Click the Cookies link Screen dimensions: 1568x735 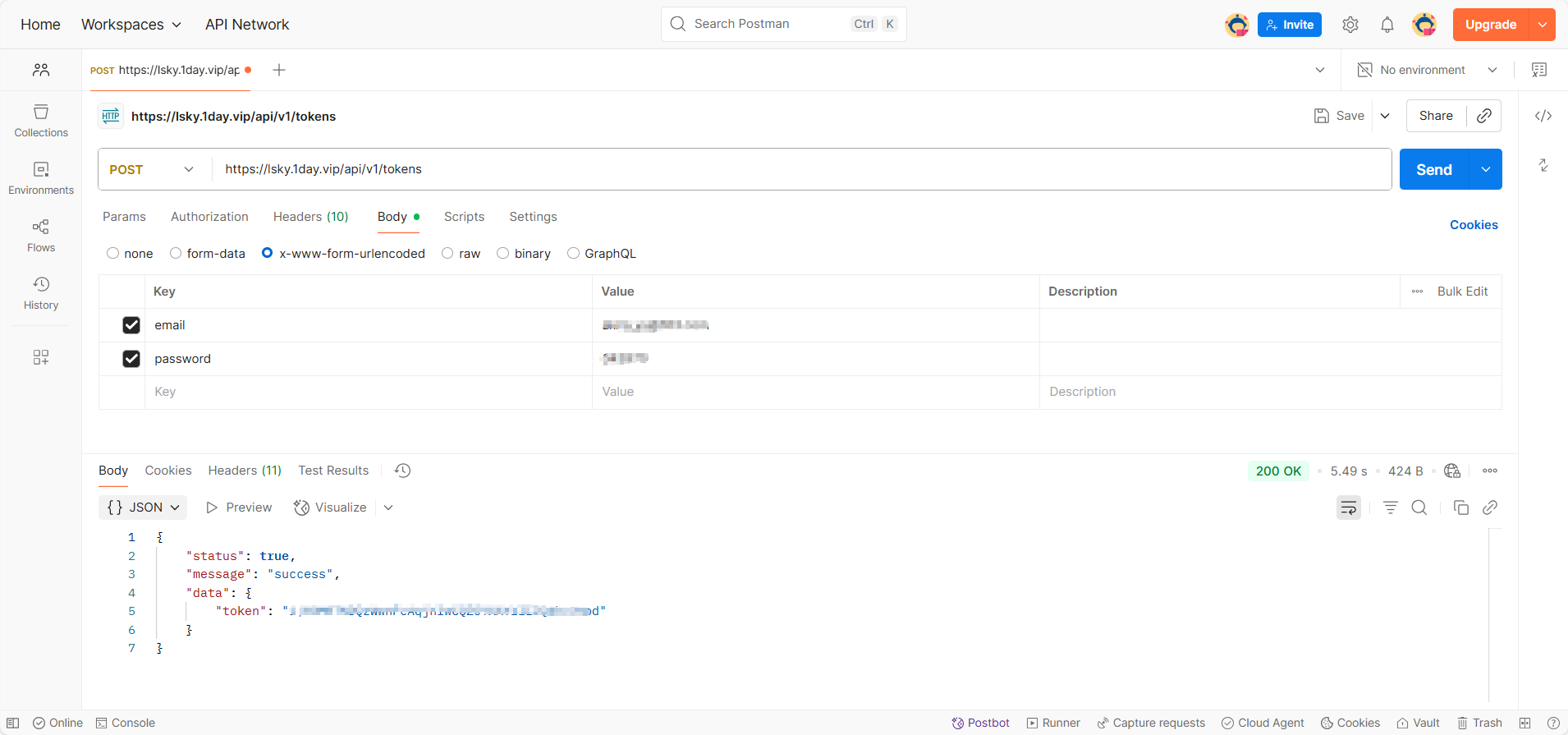tap(1473, 225)
